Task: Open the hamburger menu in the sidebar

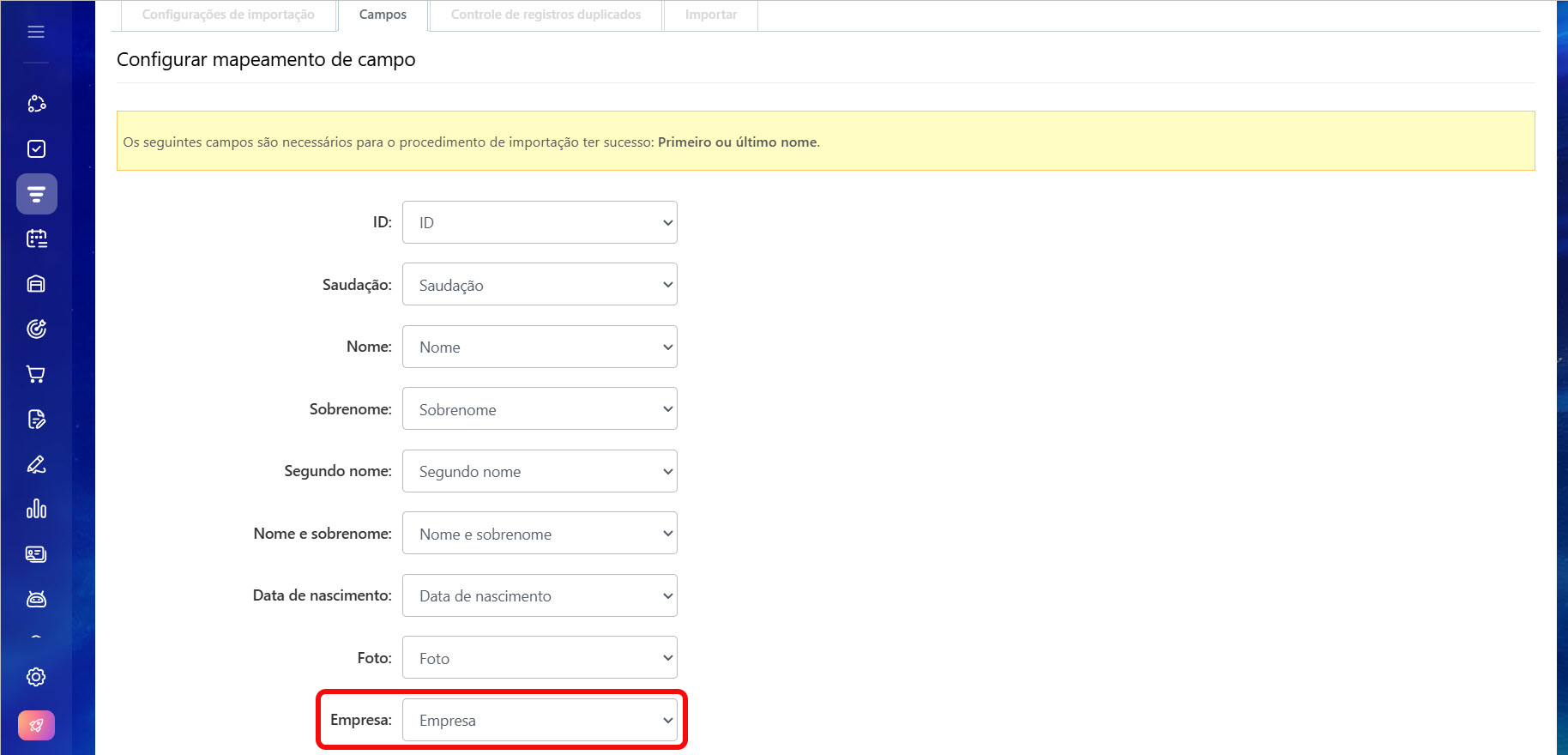Action: point(36,32)
